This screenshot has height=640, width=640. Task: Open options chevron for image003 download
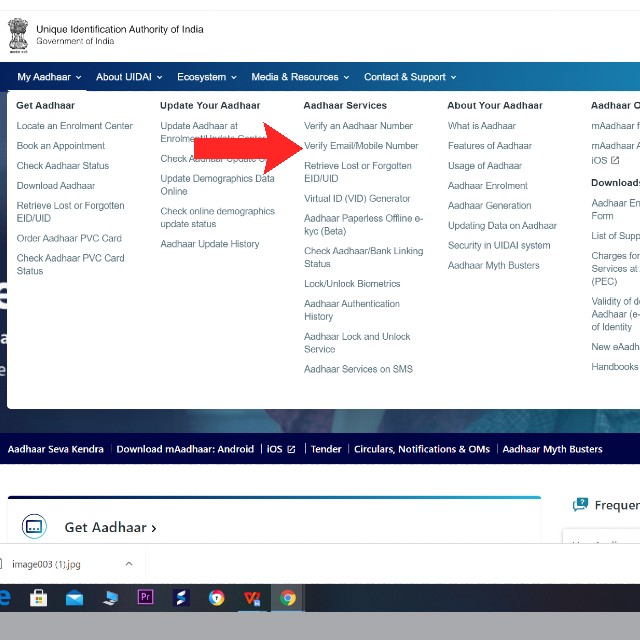click(x=129, y=564)
